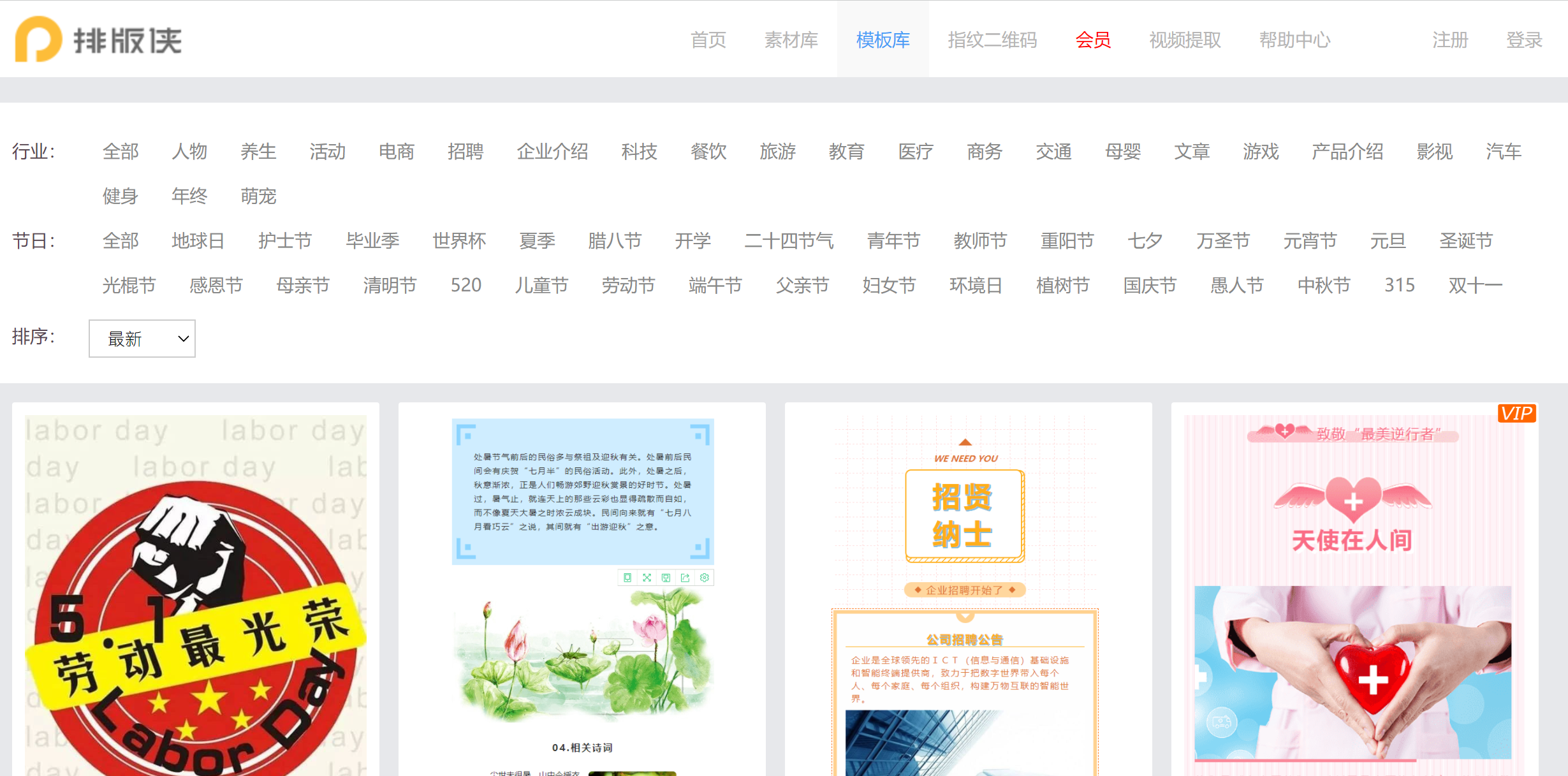The height and width of the screenshot is (776, 1568).
Task: Select 全部 in the 节日 filter row
Action: [121, 240]
